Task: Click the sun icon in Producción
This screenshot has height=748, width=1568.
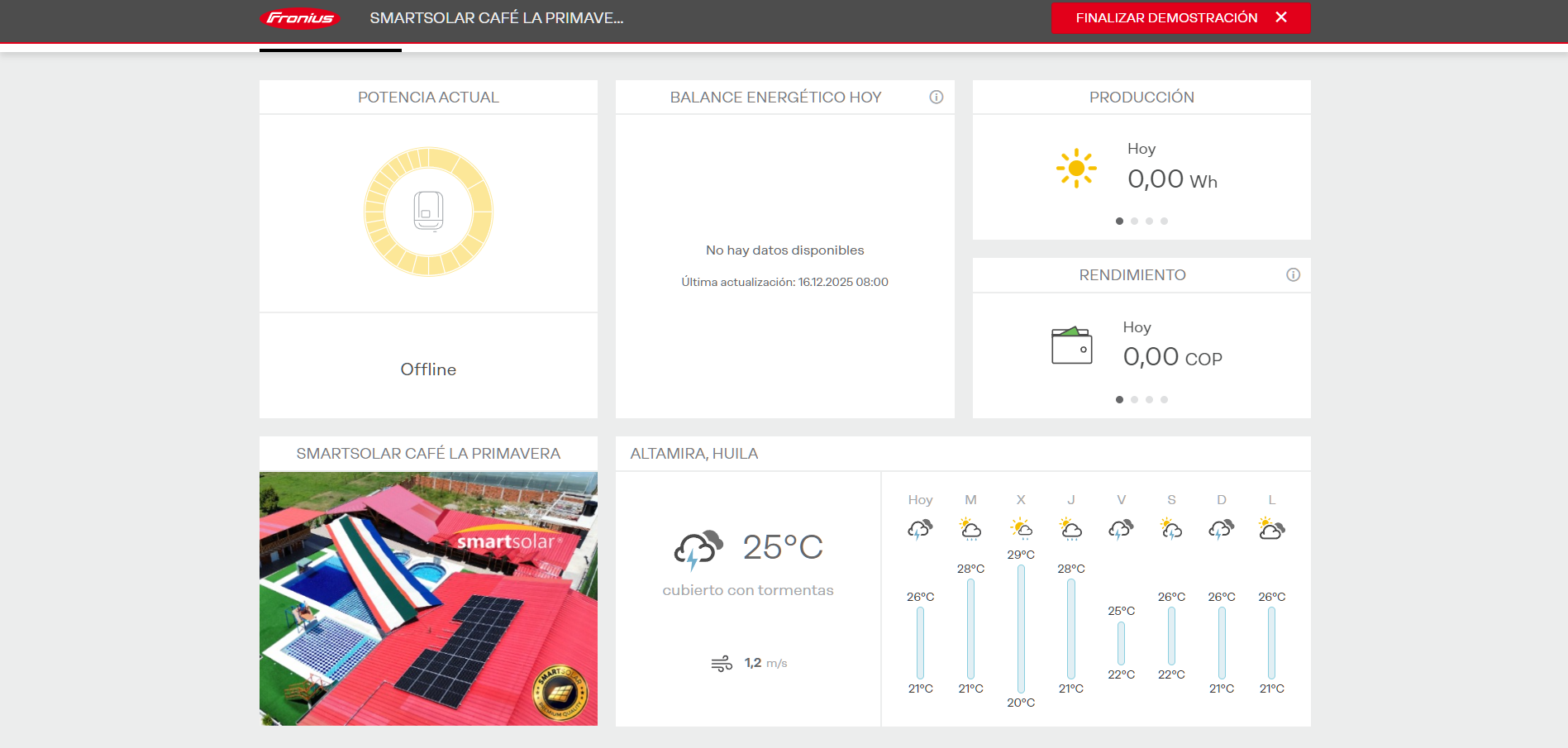Action: 1076,169
